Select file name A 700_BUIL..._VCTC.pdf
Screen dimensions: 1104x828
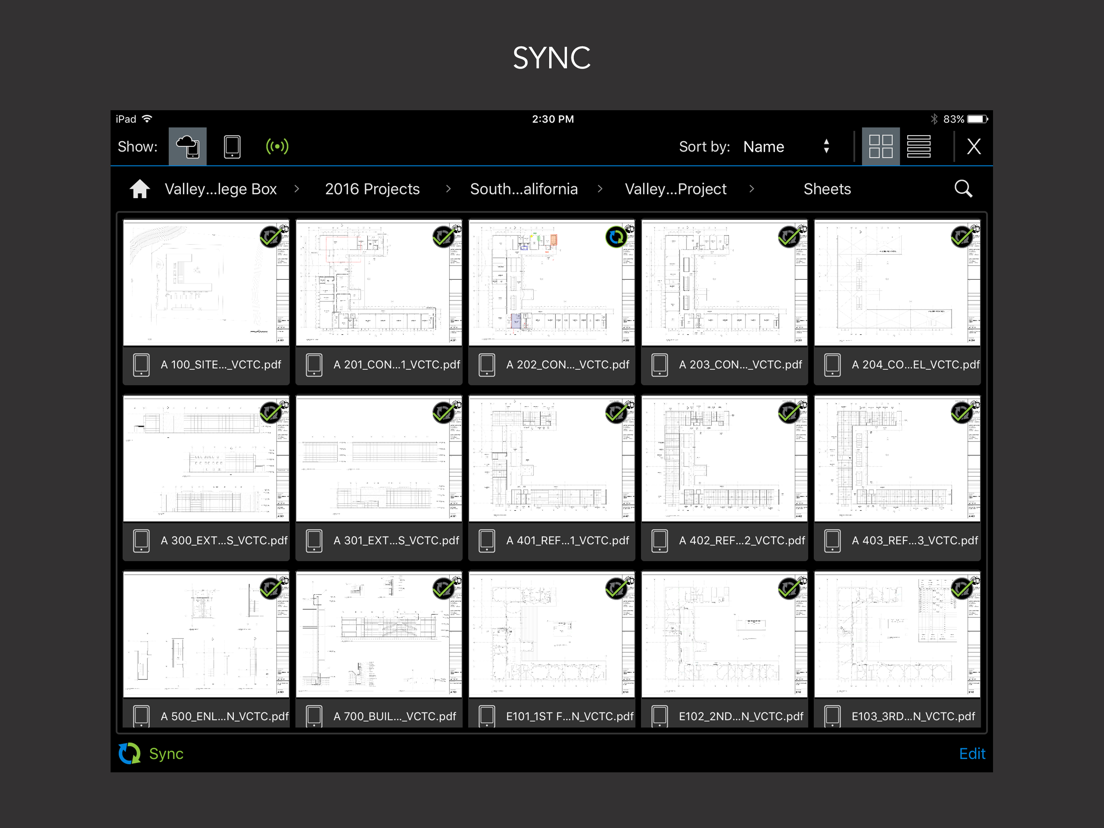click(x=395, y=716)
